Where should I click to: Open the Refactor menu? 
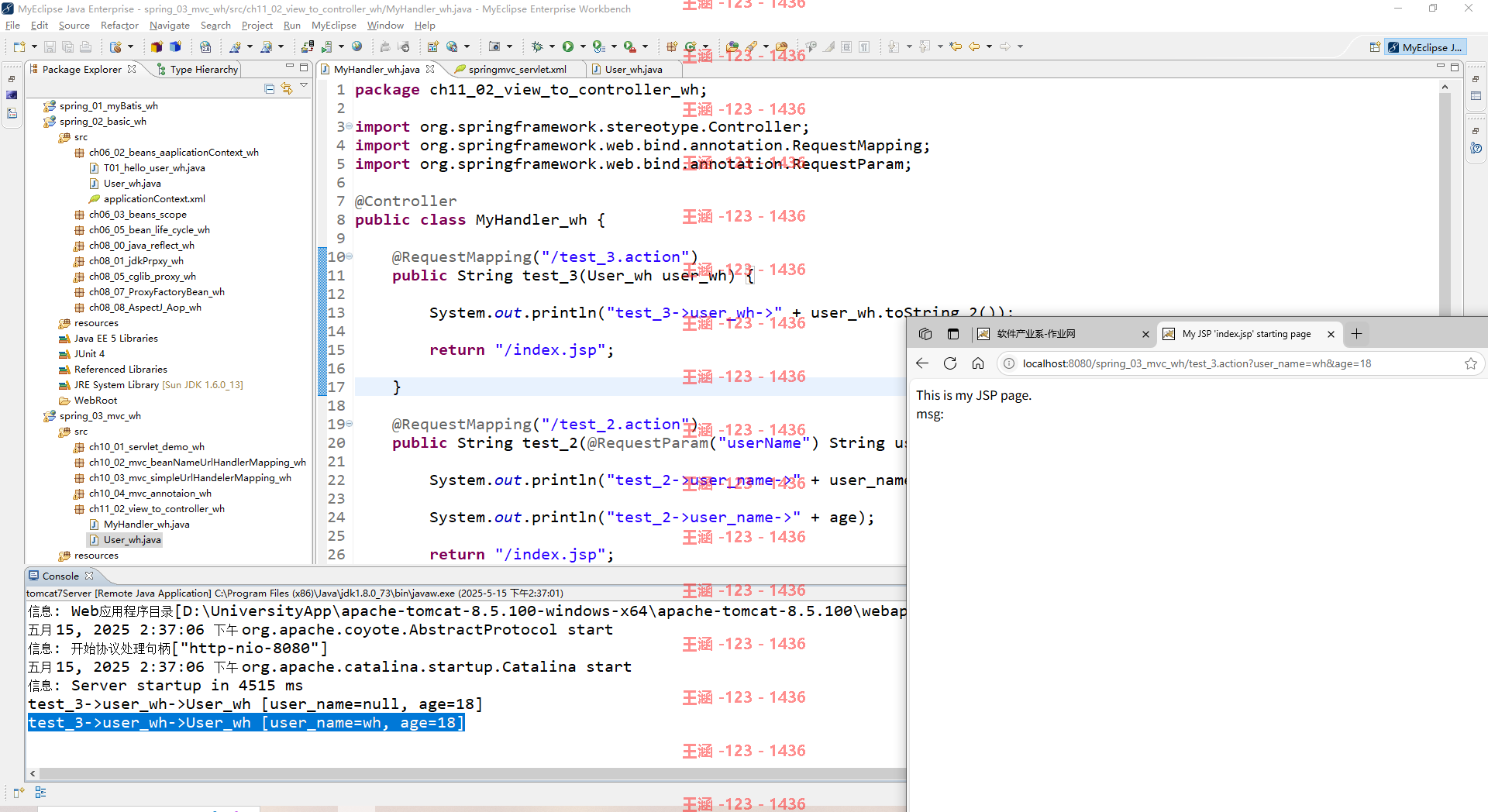[x=119, y=26]
